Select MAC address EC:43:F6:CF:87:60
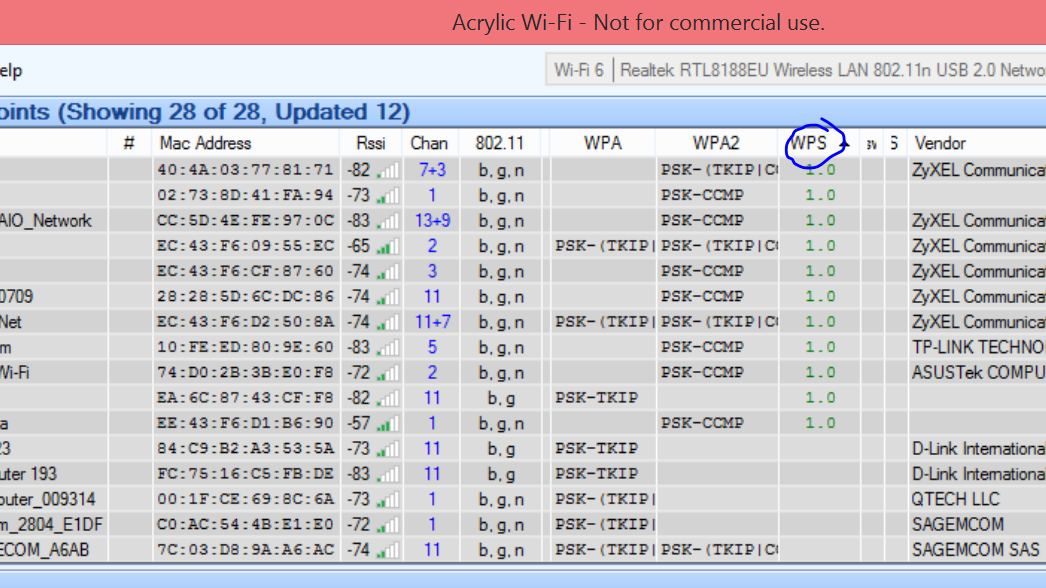The height and width of the screenshot is (588, 1046). point(245,272)
